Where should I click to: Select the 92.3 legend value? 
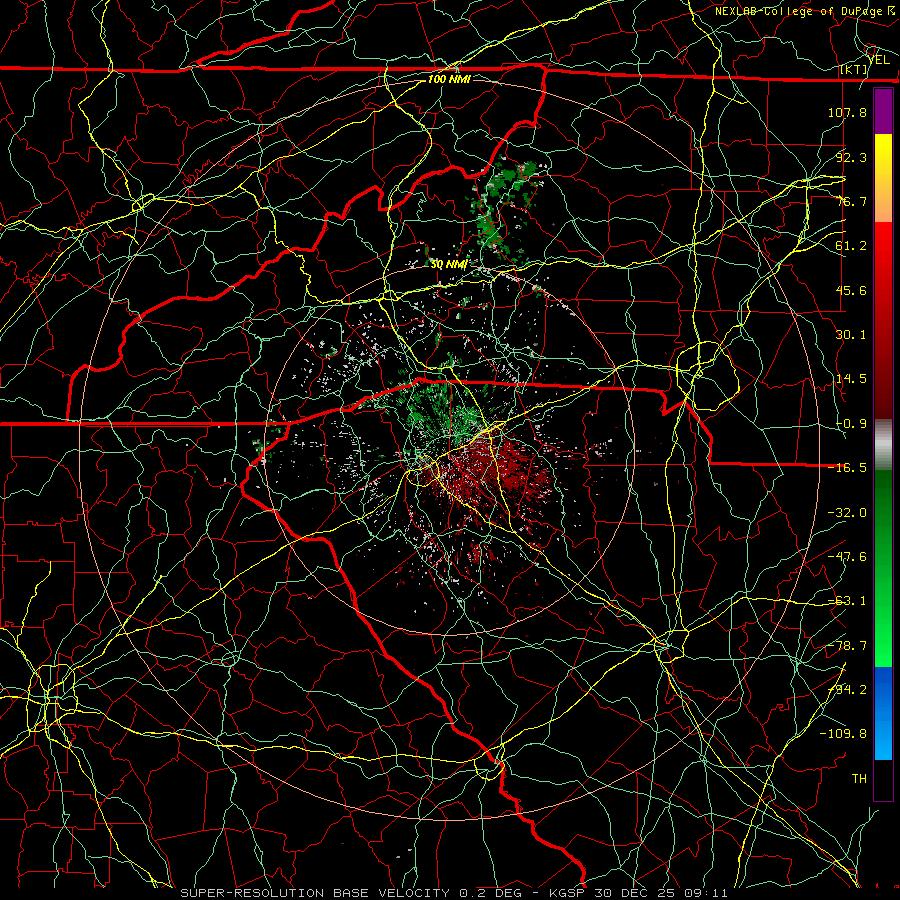(x=851, y=157)
